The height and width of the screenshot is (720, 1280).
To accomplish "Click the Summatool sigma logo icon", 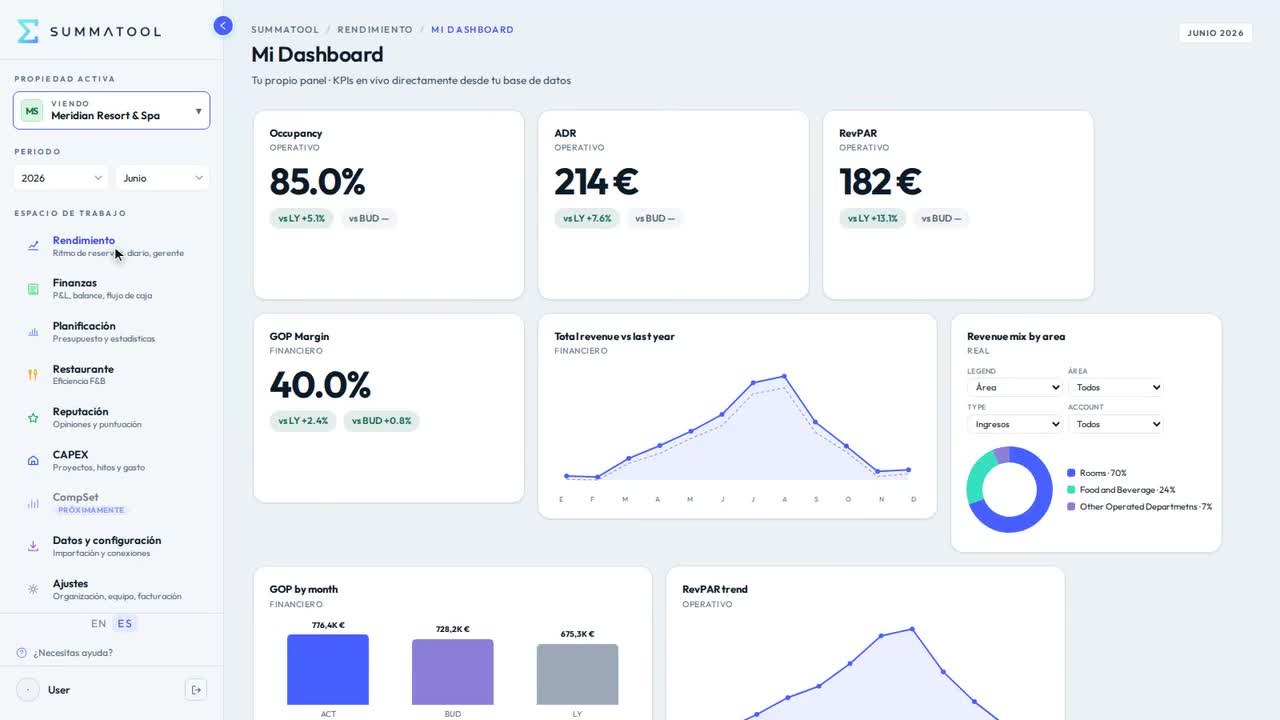I will (29, 31).
